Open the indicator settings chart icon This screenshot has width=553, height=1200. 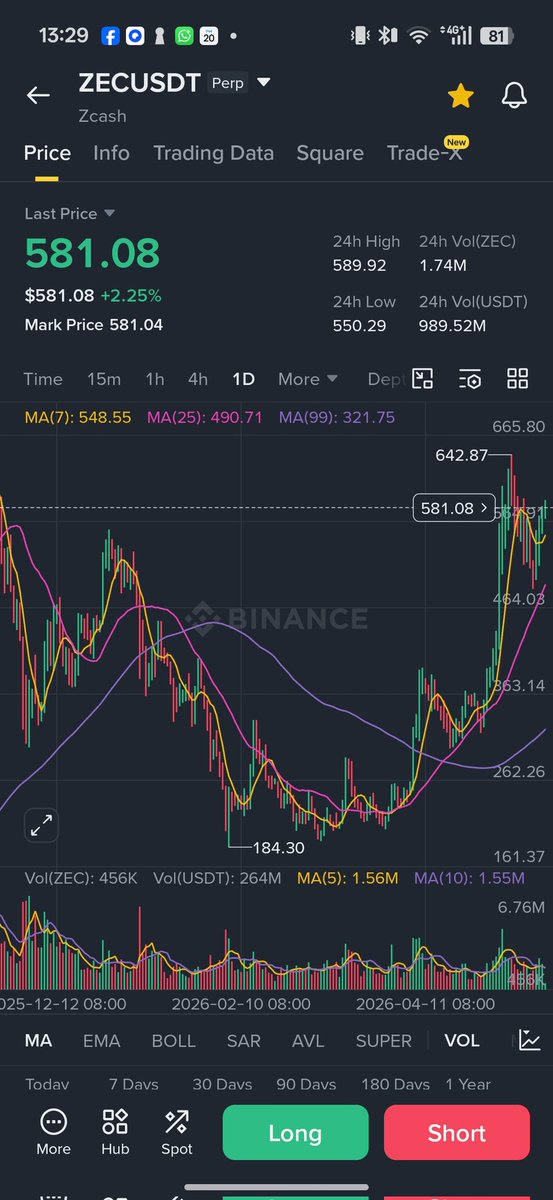pos(529,1040)
